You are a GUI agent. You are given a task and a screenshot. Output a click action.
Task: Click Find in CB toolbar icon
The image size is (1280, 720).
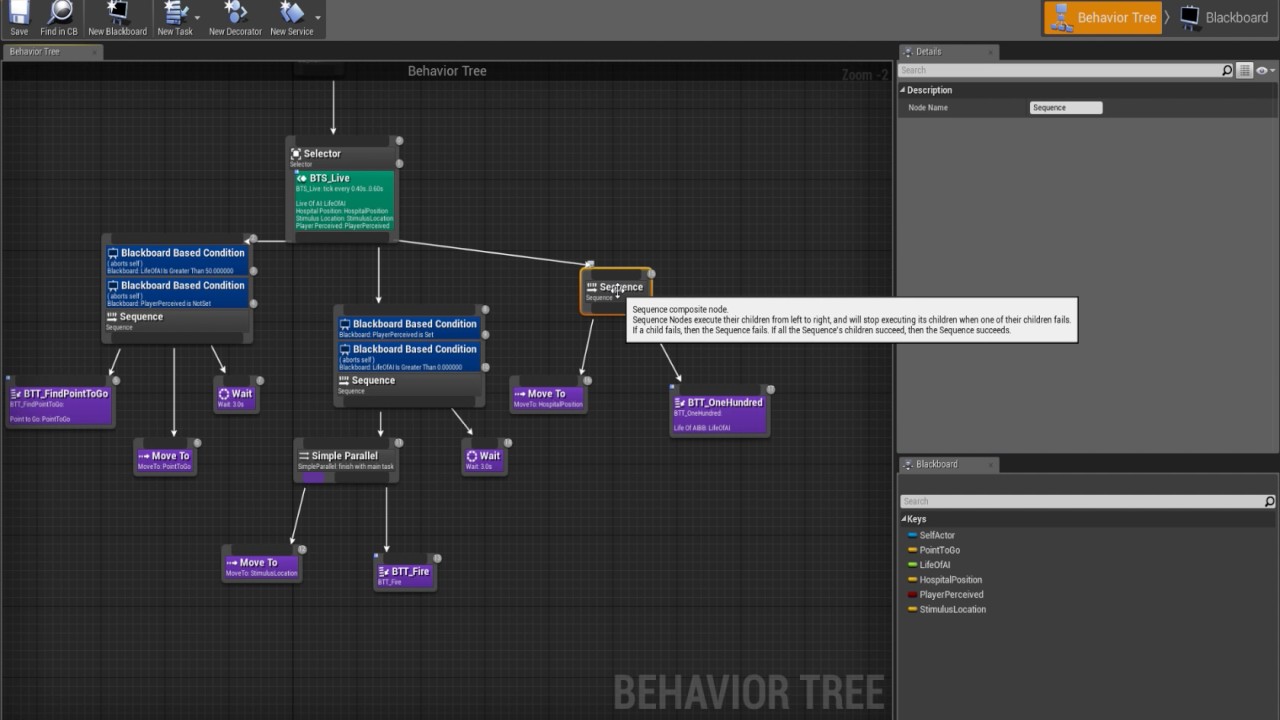pos(59,19)
